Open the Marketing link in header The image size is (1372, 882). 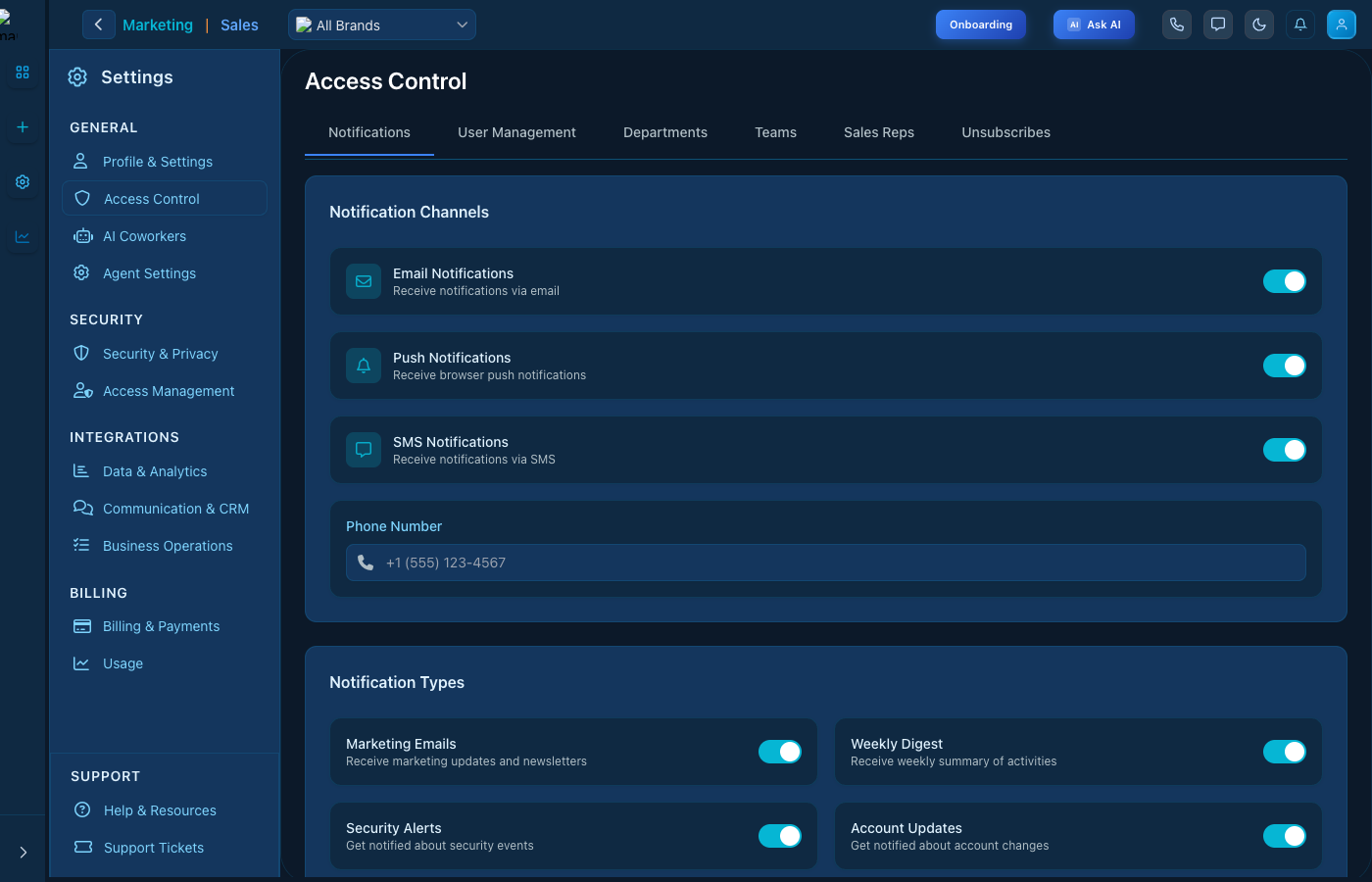[158, 24]
